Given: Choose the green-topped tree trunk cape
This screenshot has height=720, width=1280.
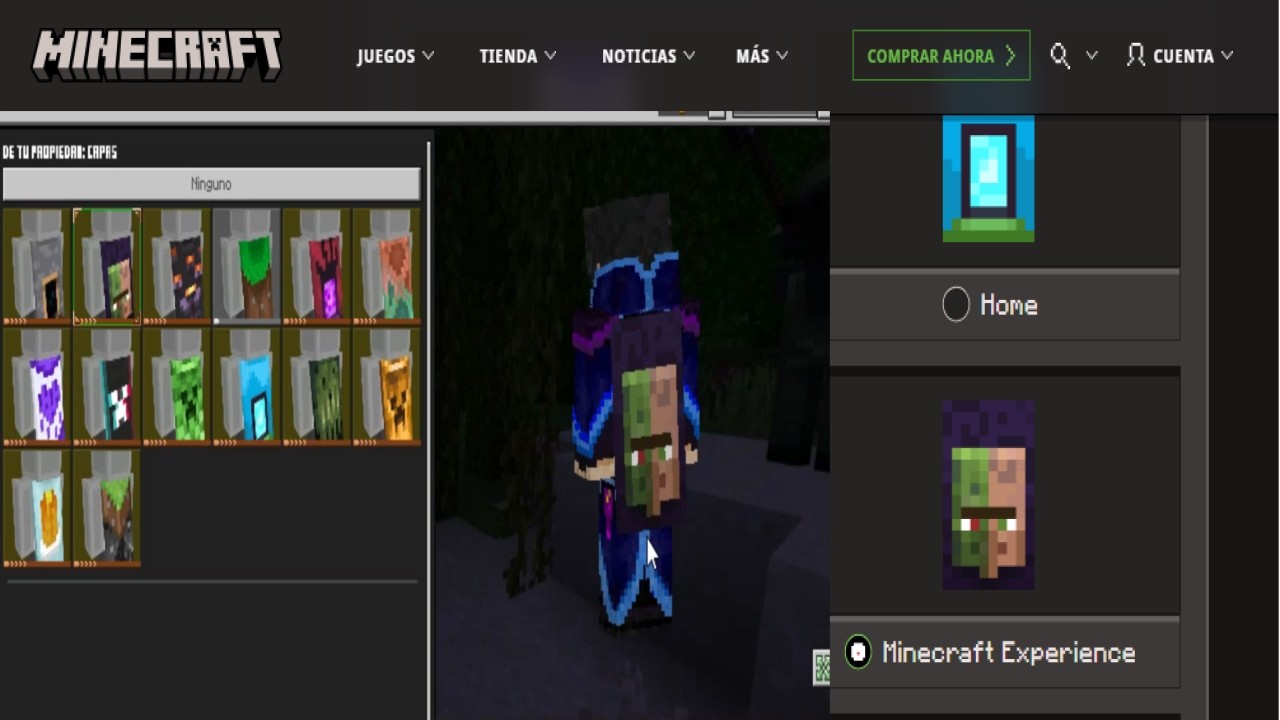Looking at the screenshot, I should tap(247, 266).
